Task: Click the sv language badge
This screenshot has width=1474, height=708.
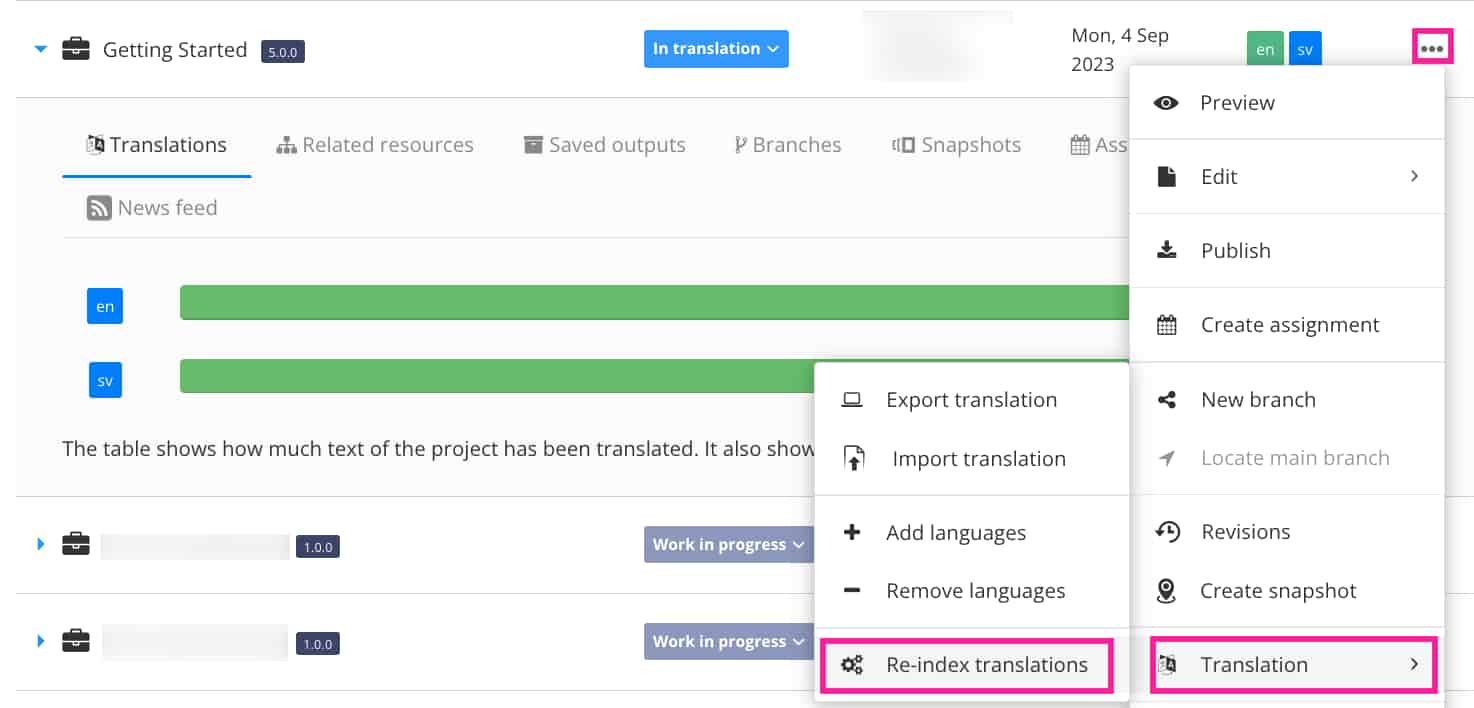Action: click(1305, 47)
